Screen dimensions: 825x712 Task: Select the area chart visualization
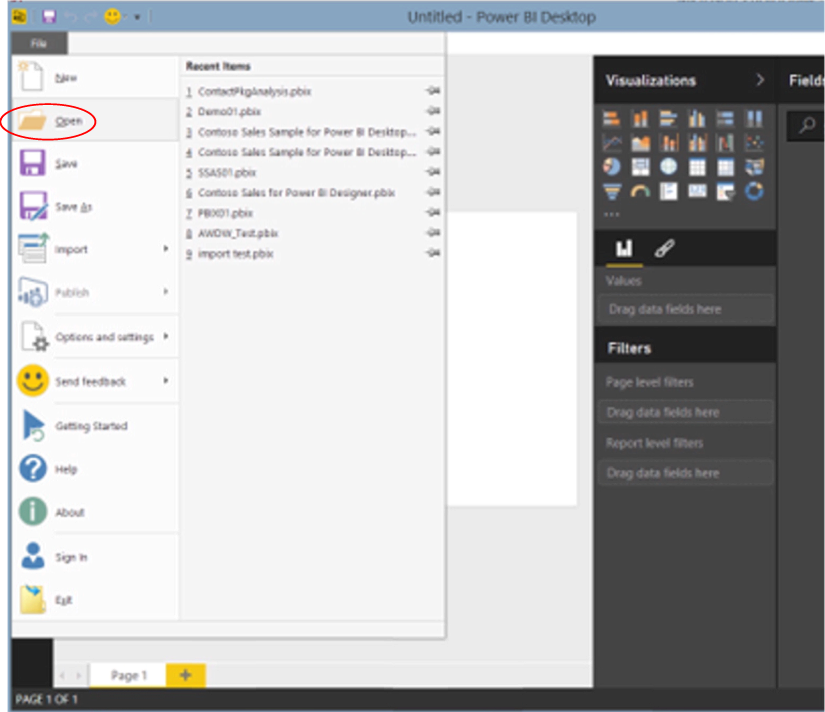point(640,143)
